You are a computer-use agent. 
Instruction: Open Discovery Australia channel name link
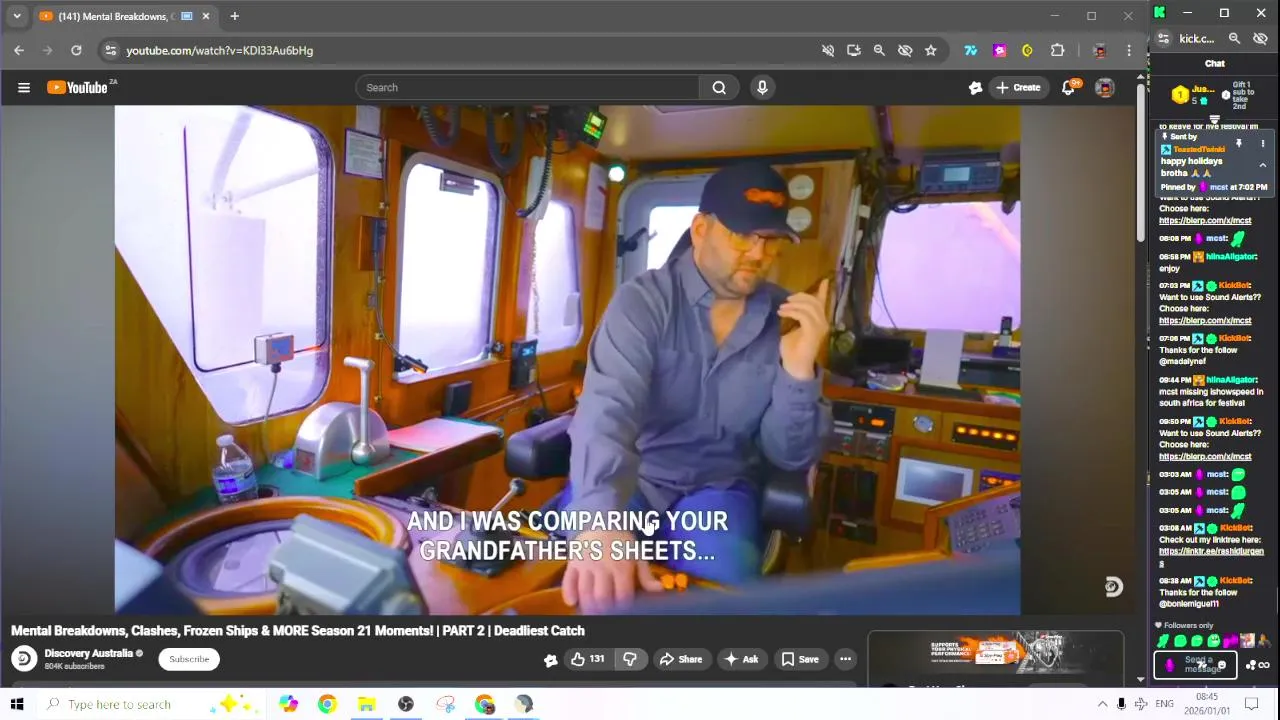[88, 653]
